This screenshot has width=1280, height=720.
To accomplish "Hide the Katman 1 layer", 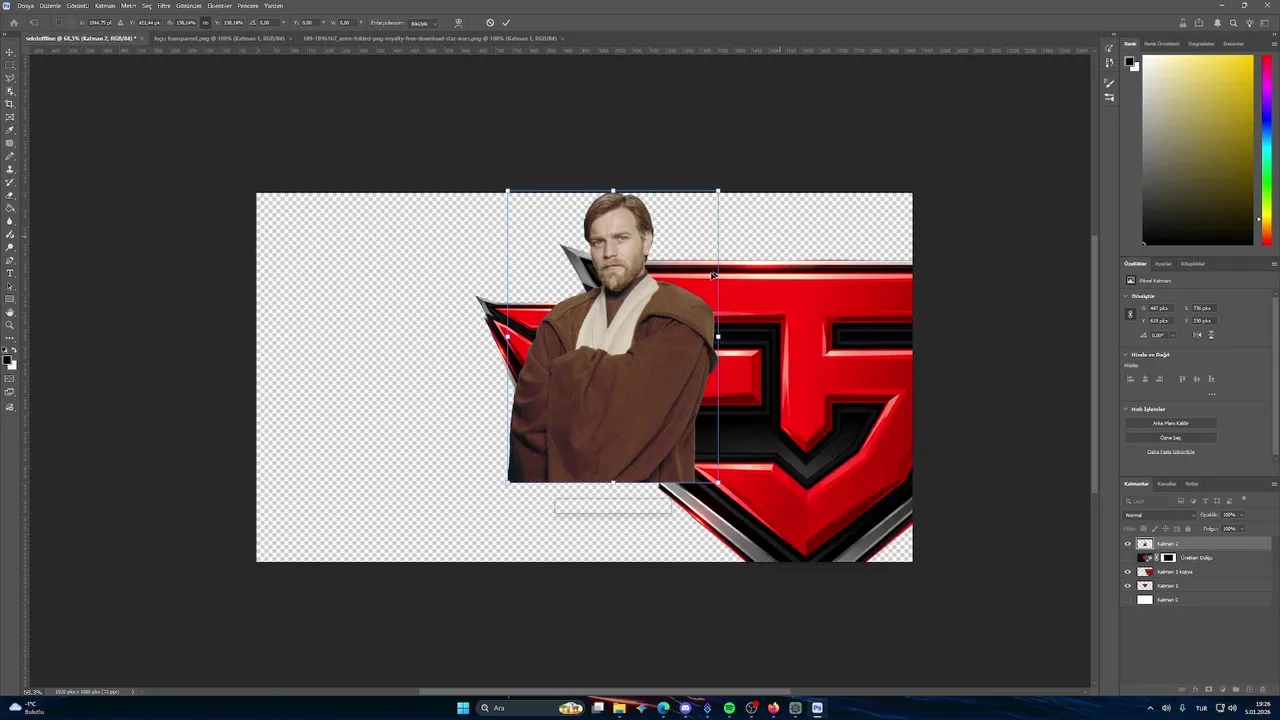I will pyautogui.click(x=1128, y=586).
